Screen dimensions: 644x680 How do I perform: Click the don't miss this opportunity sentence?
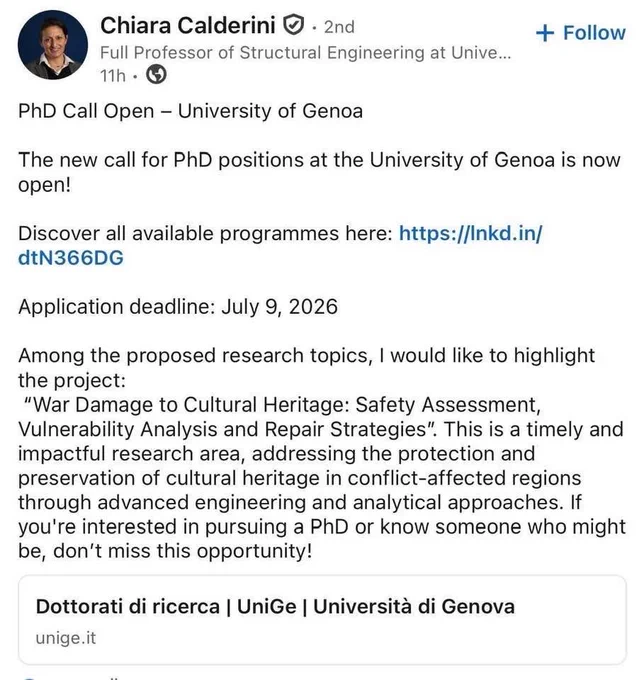pos(183,551)
